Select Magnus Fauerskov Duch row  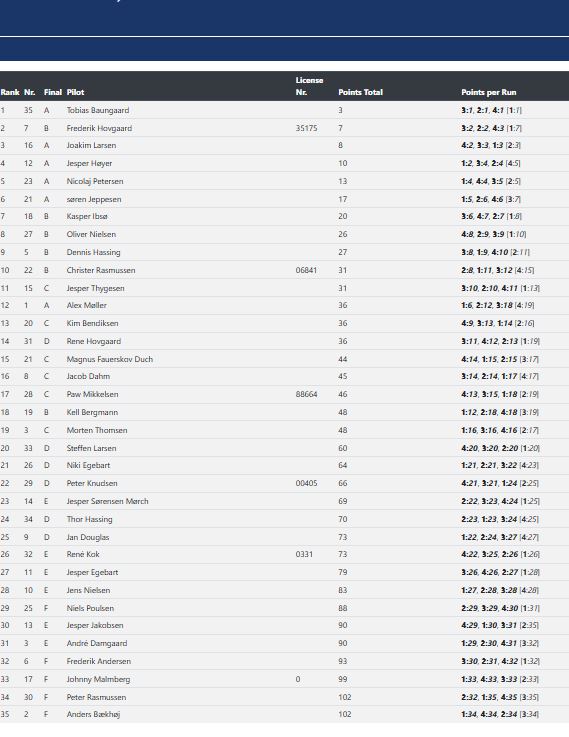(x=284, y=359)
